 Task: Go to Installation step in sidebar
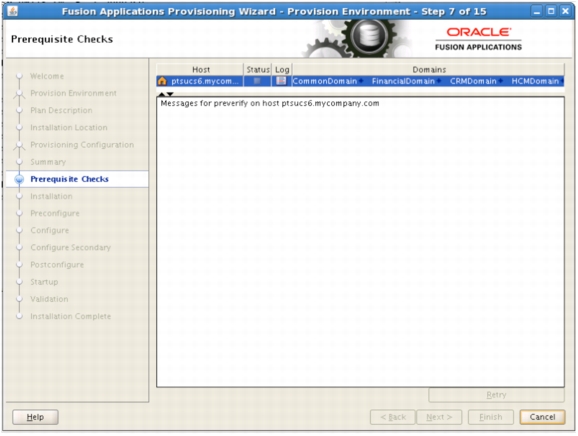(51, 196)
